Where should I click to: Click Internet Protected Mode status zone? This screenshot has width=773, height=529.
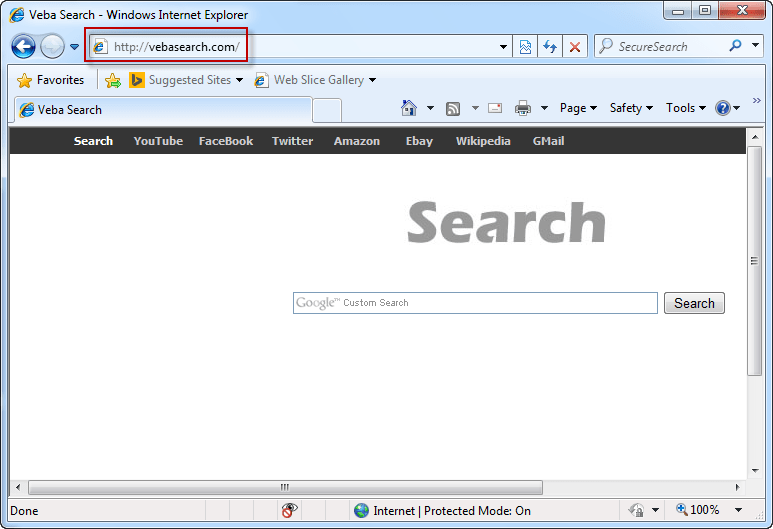click(442, 511)
